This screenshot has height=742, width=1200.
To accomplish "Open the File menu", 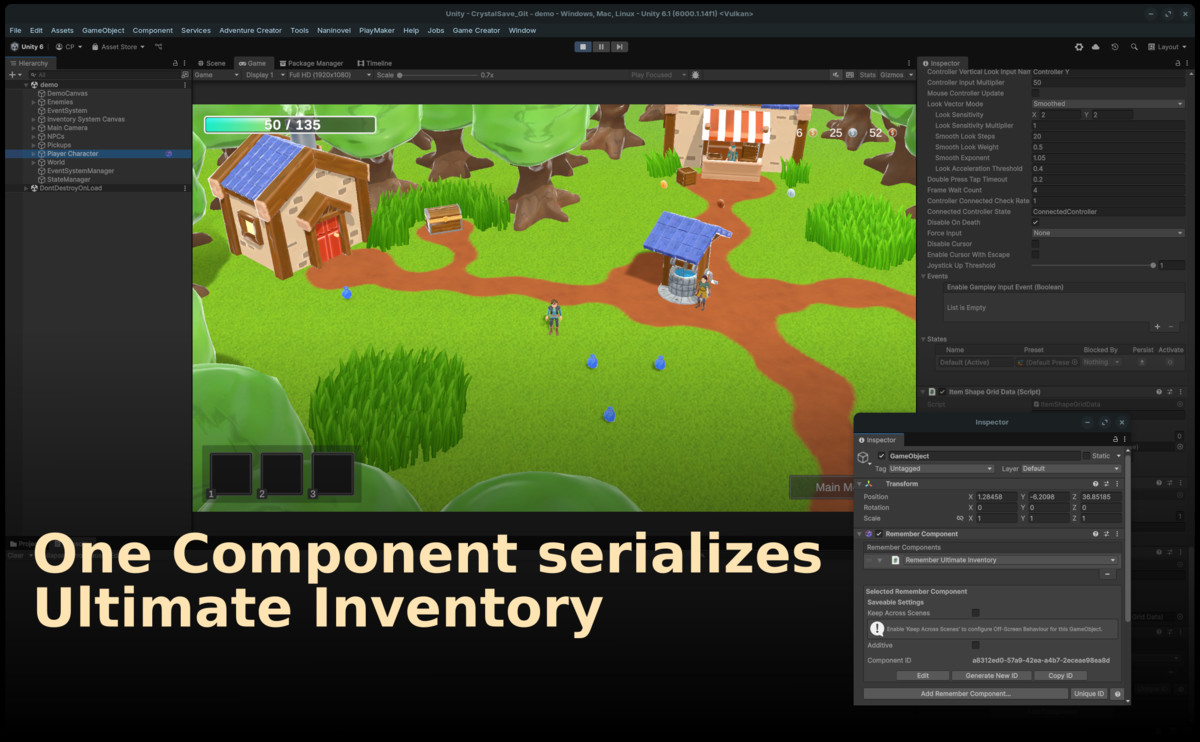I will [15, 30].
